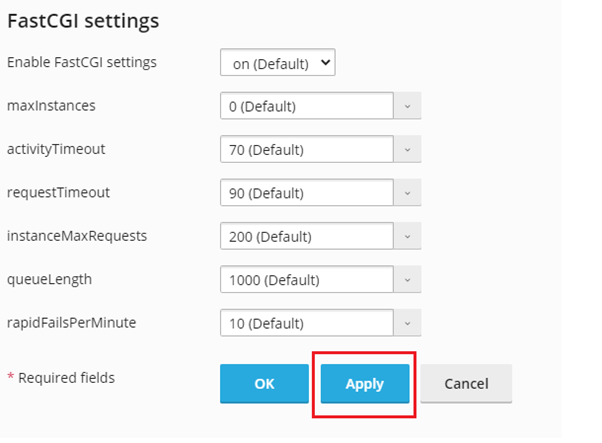Click the FastCGI settings heading
Image resolution: width=602 pixels, height=443 pixels.
pos(83,20)
